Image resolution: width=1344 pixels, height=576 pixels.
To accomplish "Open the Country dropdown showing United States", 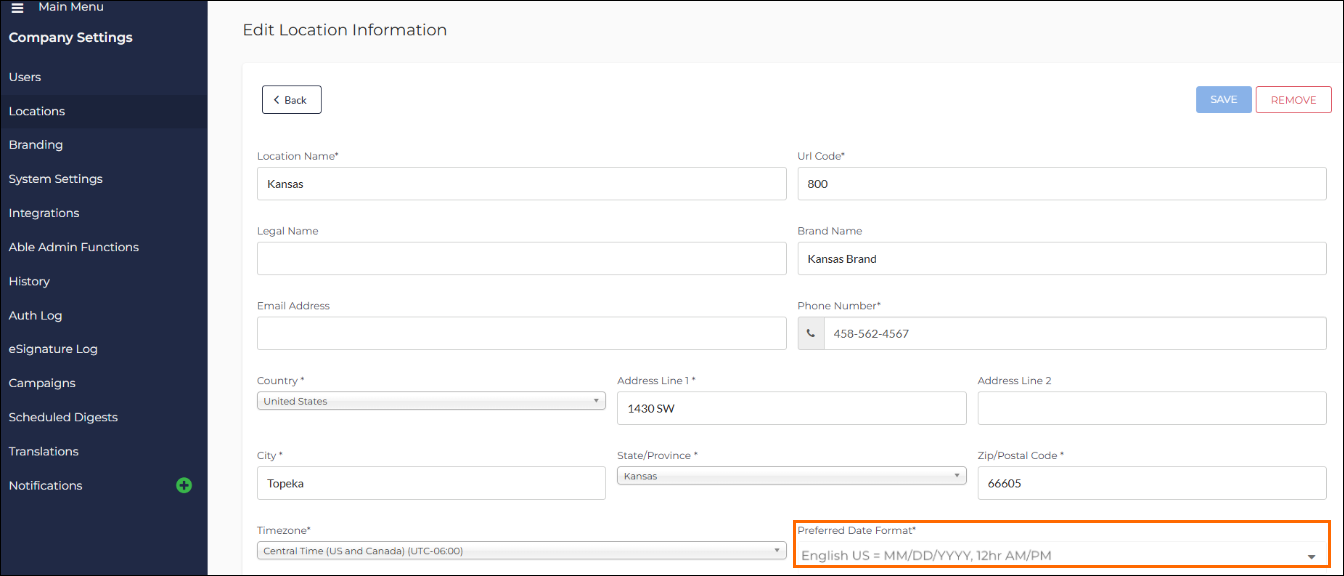I will coord(431,401).
